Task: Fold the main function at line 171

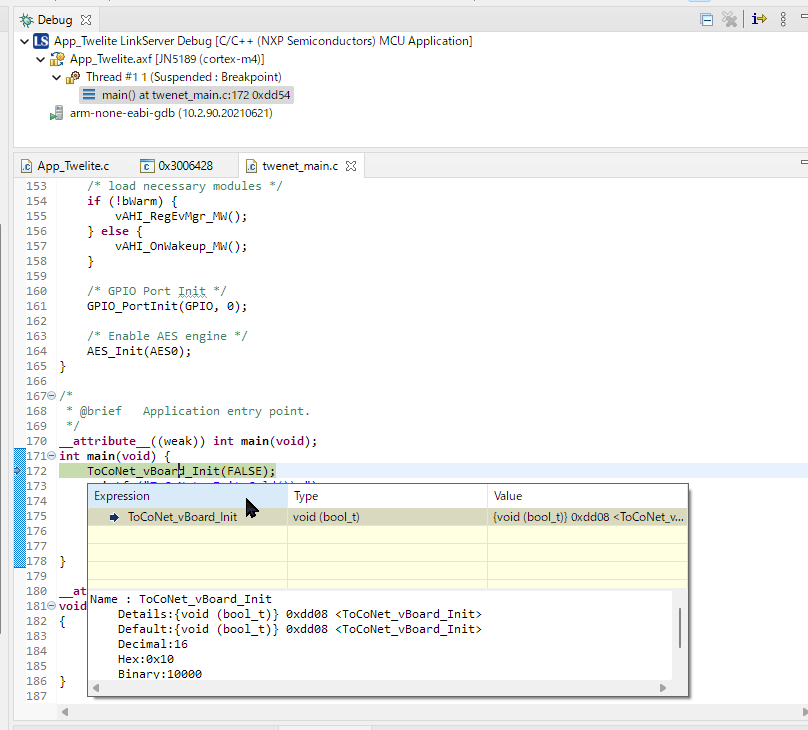Action: 52,456
